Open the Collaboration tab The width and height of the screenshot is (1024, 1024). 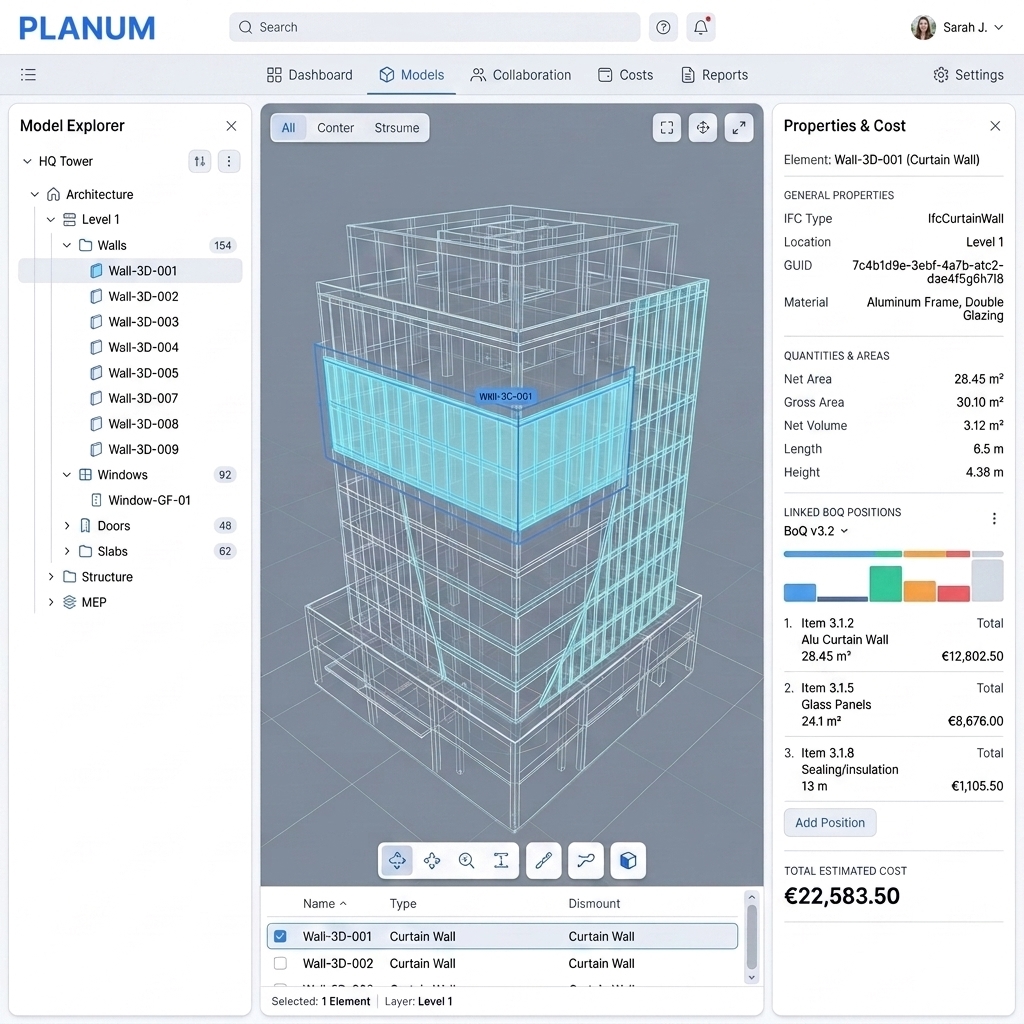tap(520, 75)
